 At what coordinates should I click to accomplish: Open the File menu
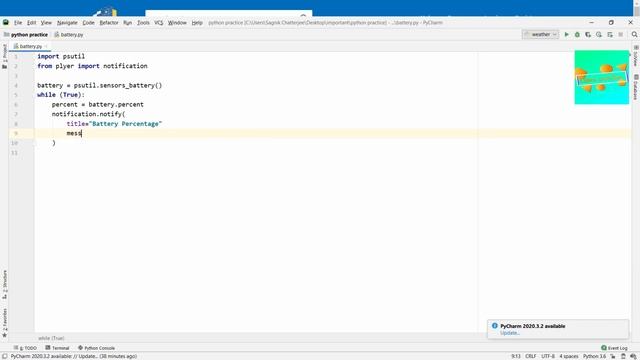[18, 23]
